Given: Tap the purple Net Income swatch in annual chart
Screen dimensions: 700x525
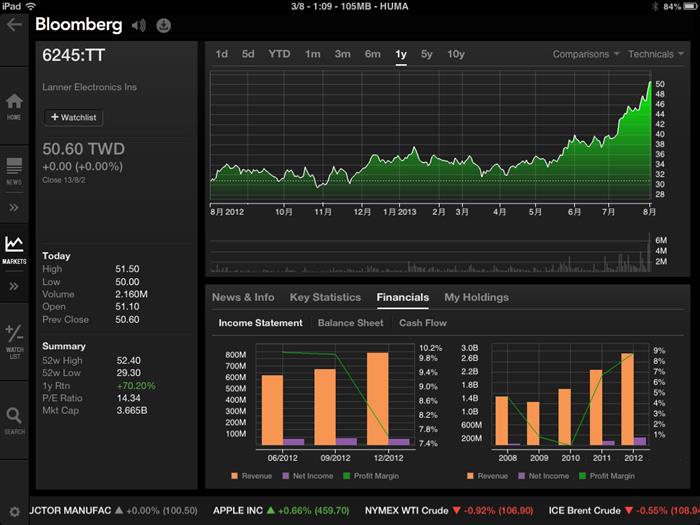Looking at the screenshot, I should pyautogui.click(x=521, y=476).
